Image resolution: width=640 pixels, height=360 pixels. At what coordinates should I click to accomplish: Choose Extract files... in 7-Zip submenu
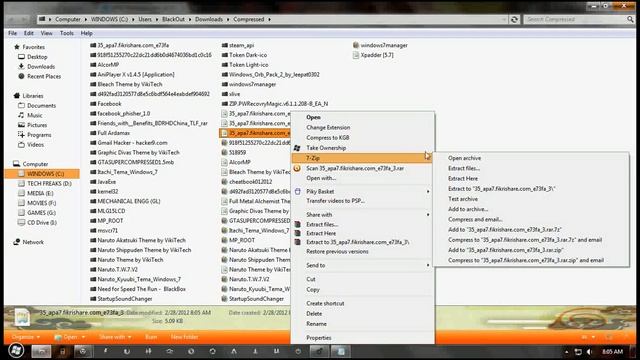464,168
